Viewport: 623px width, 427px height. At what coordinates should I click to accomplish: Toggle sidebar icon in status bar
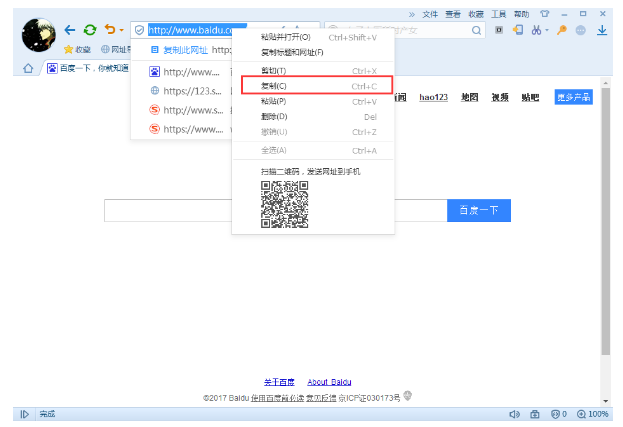point(24,414)
